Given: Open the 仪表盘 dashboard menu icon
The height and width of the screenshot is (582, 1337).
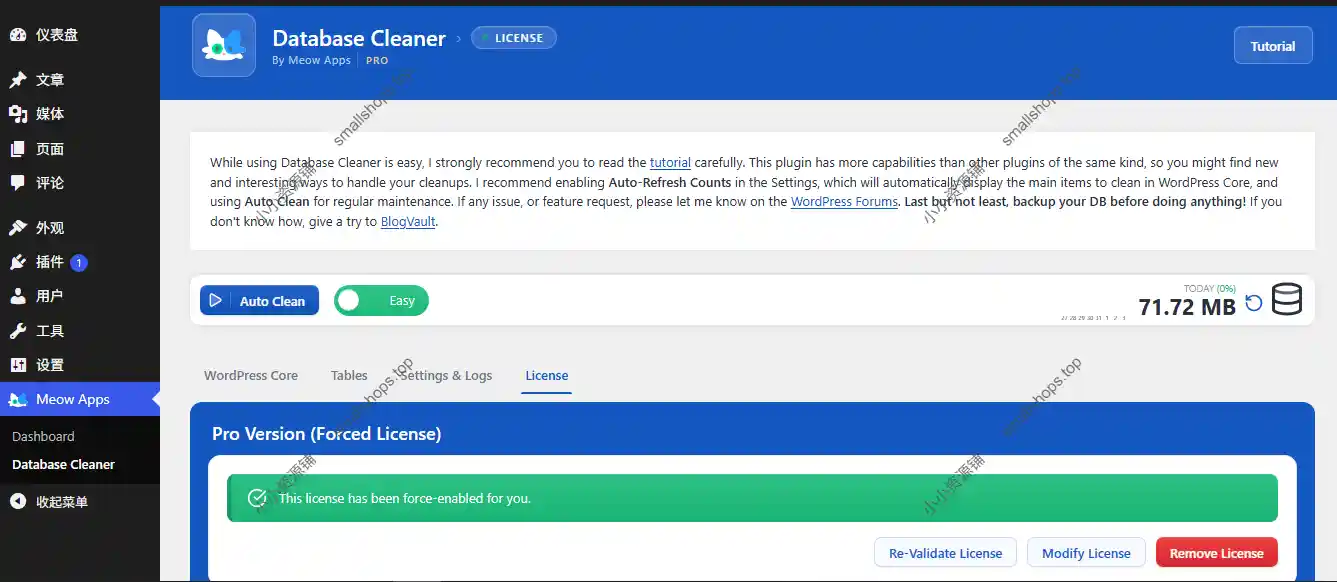Looking at the screenshot, I should coord(18,35).
